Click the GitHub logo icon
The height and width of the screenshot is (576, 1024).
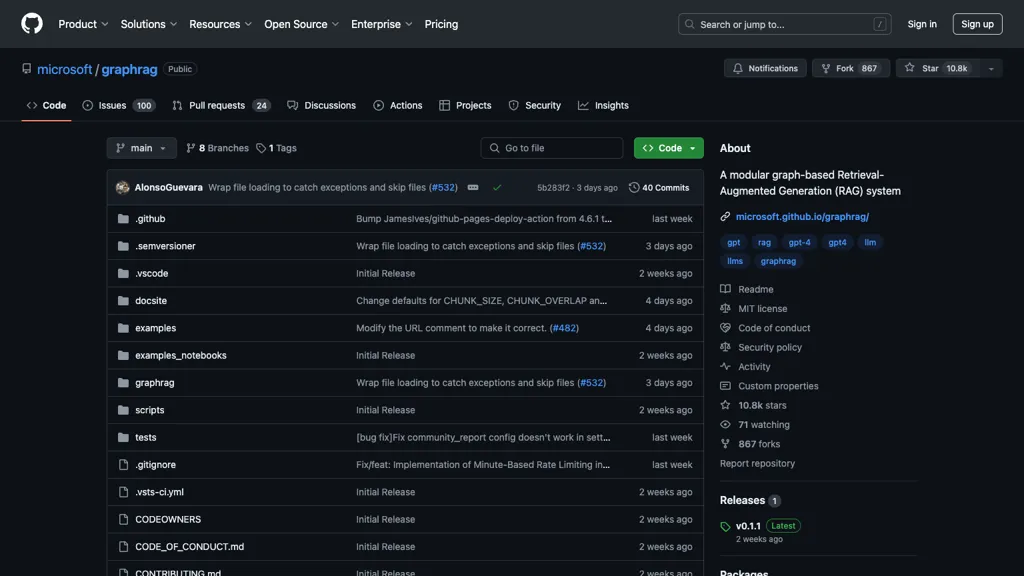click(32, 24)
